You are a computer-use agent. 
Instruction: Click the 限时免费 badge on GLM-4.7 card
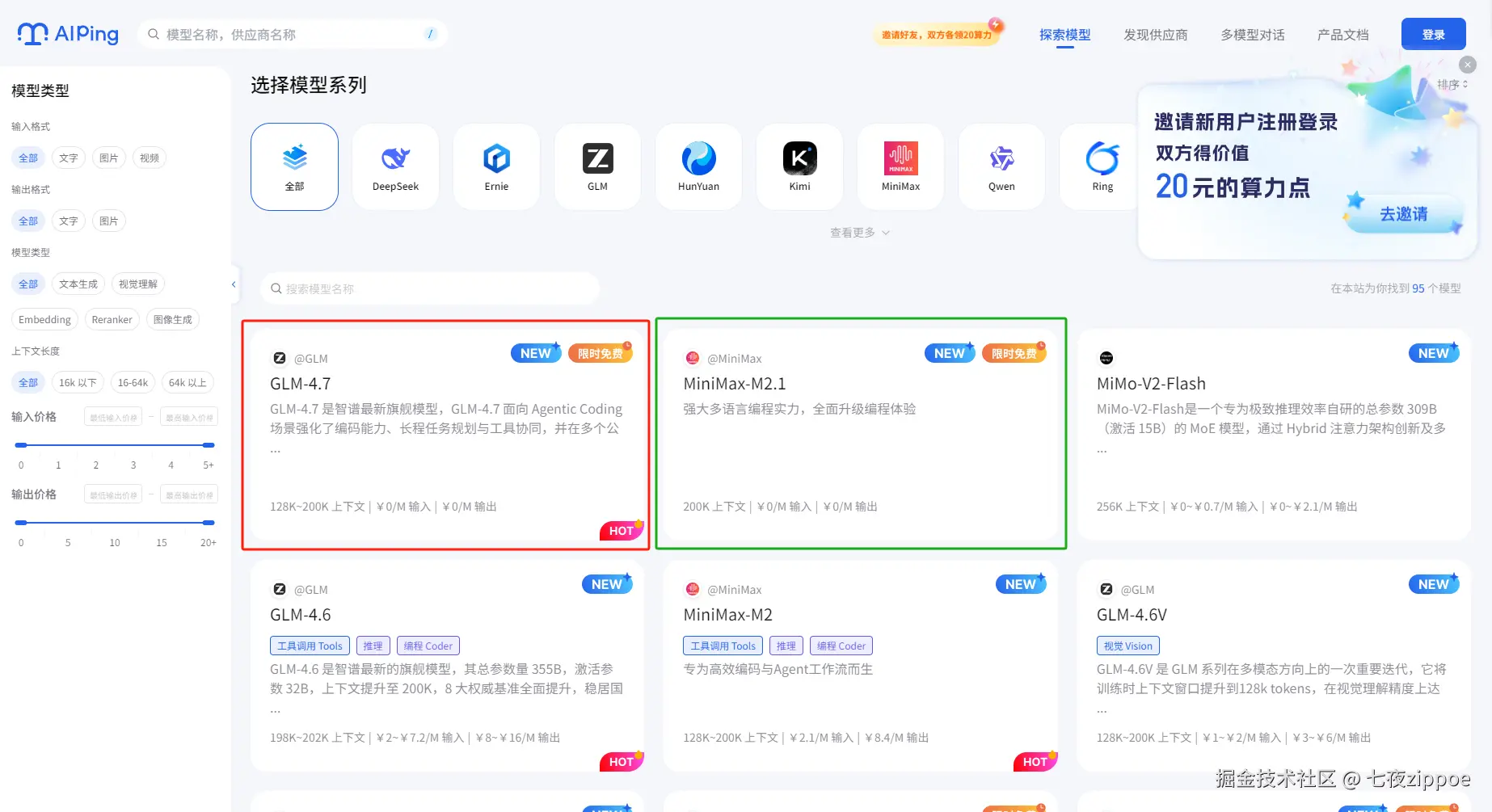coord(601,353)
